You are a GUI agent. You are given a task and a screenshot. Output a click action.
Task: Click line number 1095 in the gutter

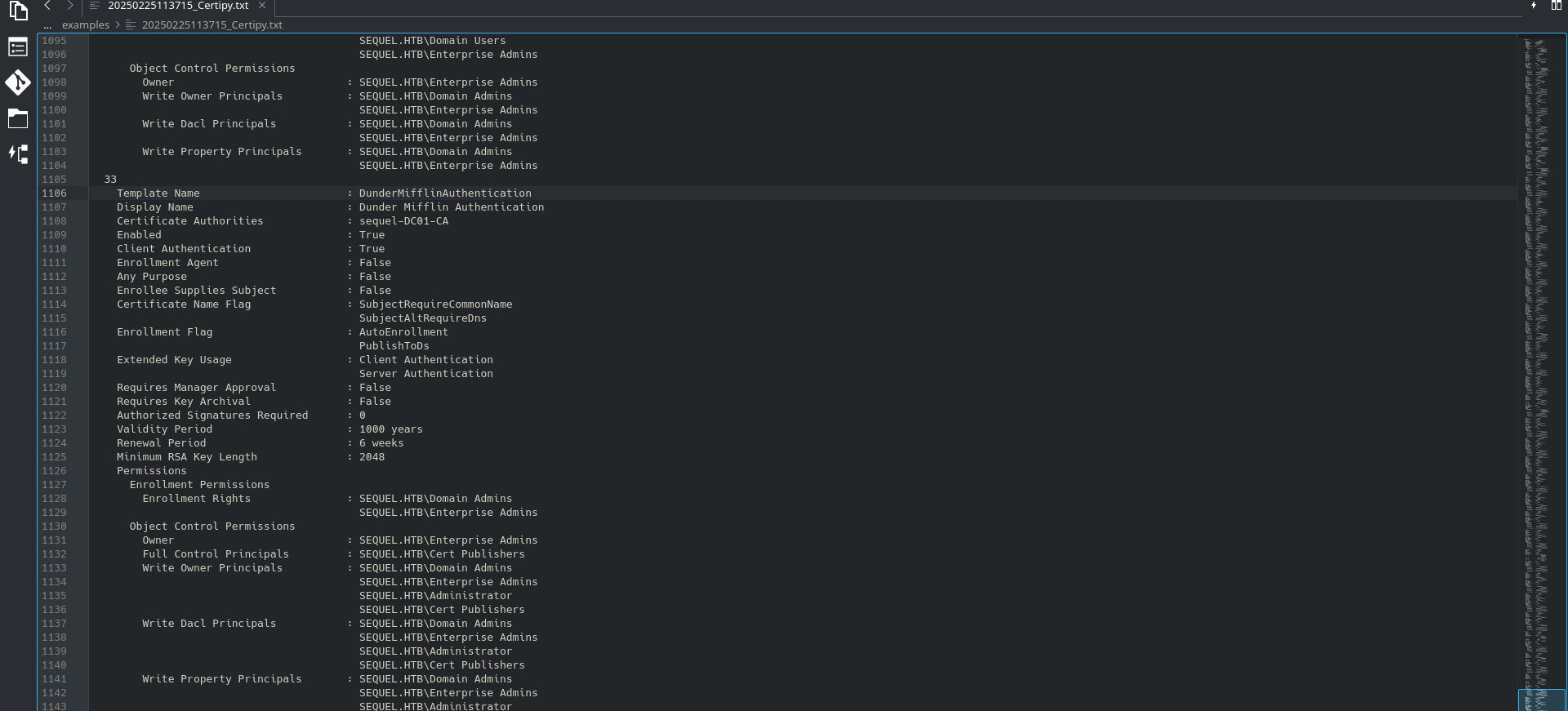coord(55,41)
